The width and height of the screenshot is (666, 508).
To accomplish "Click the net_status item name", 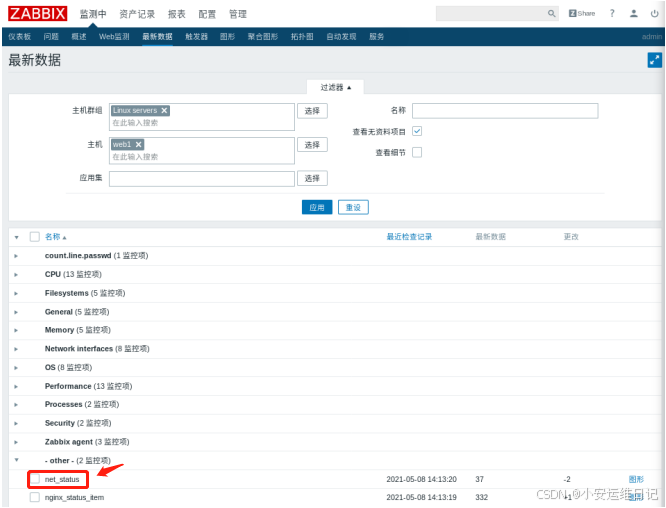I will point(62,479).
